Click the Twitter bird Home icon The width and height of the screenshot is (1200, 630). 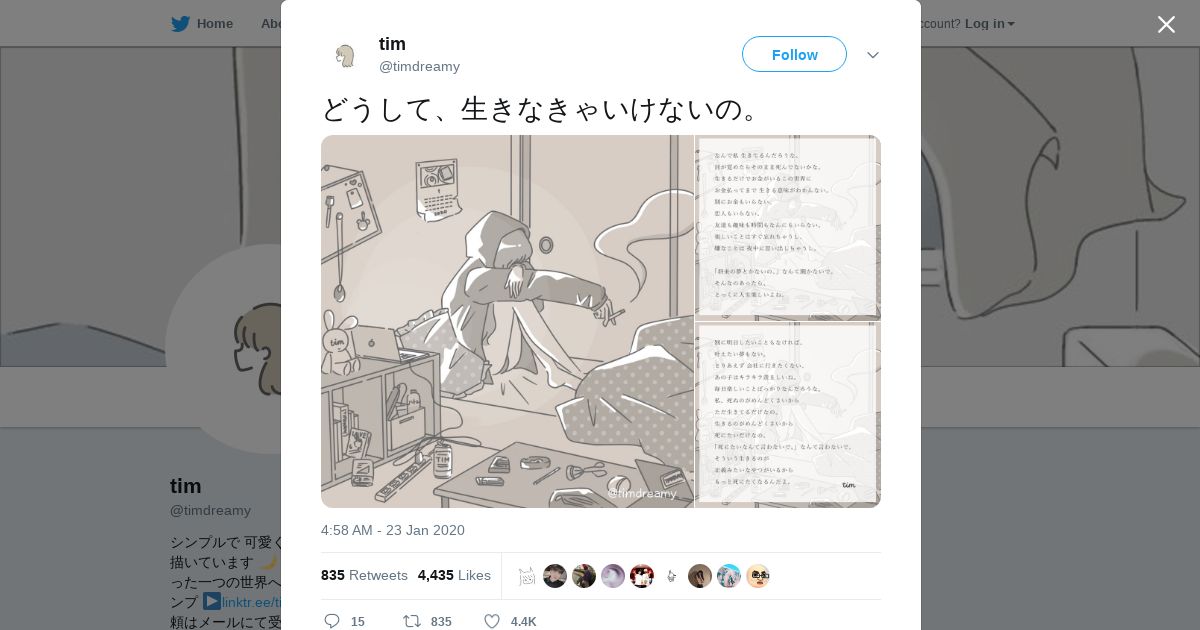click(x=180, y=24)
